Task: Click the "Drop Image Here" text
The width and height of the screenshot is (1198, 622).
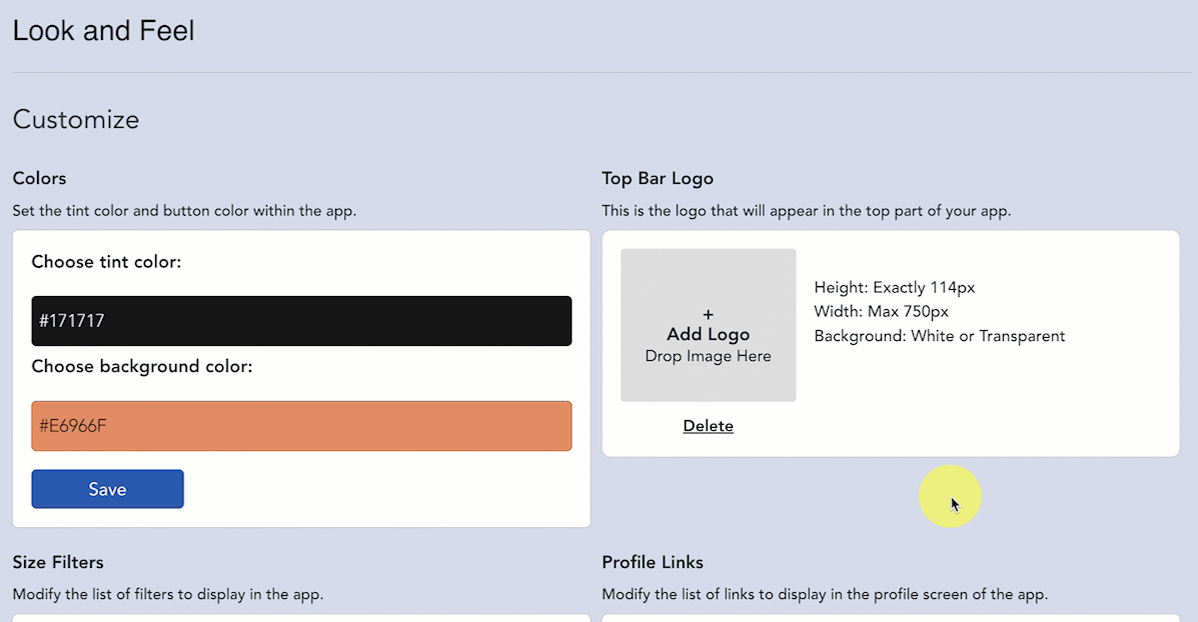Action: pyautogui.click(x=708, y=356)
